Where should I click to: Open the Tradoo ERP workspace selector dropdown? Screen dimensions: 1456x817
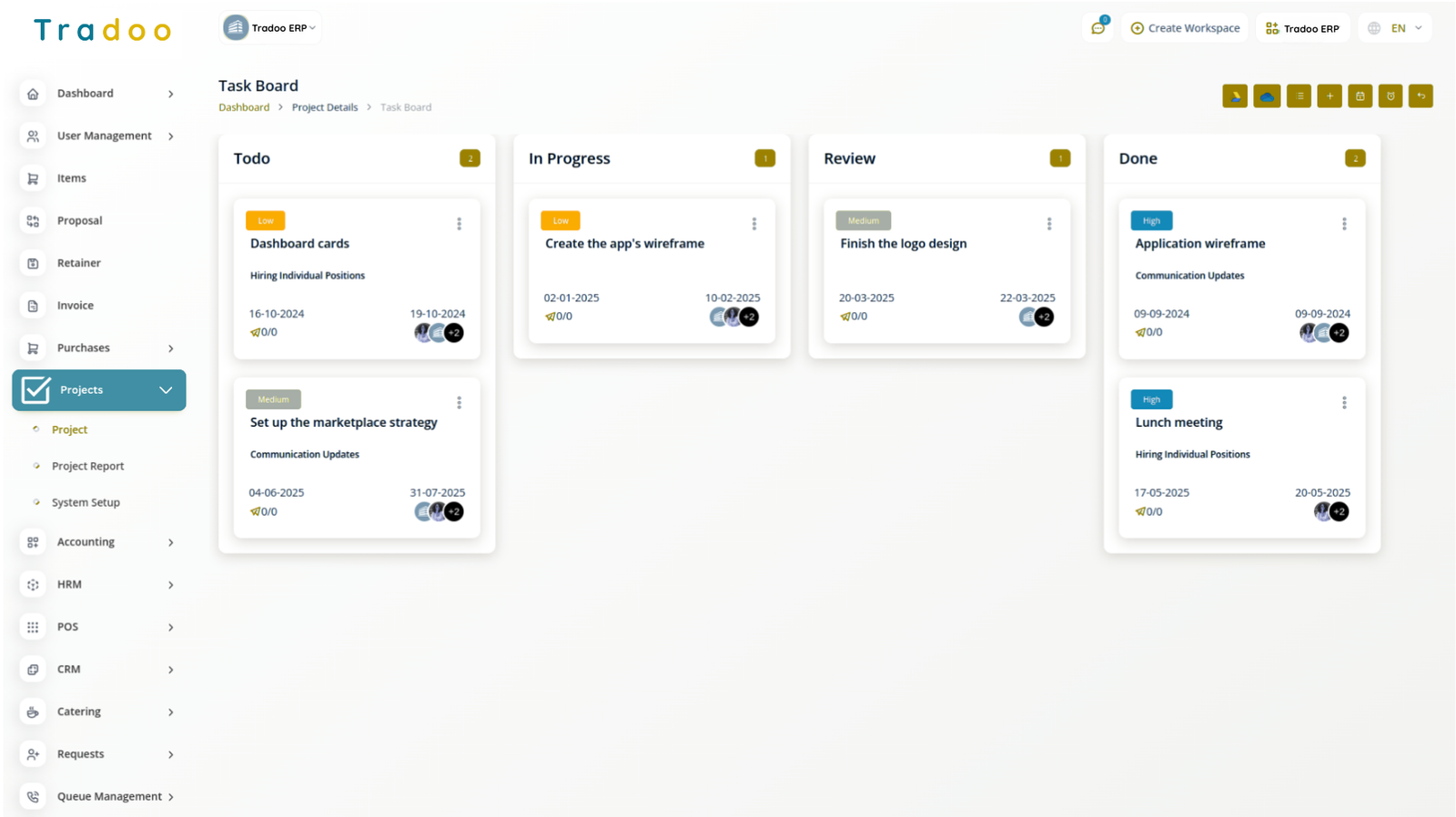tap(270, 28)
